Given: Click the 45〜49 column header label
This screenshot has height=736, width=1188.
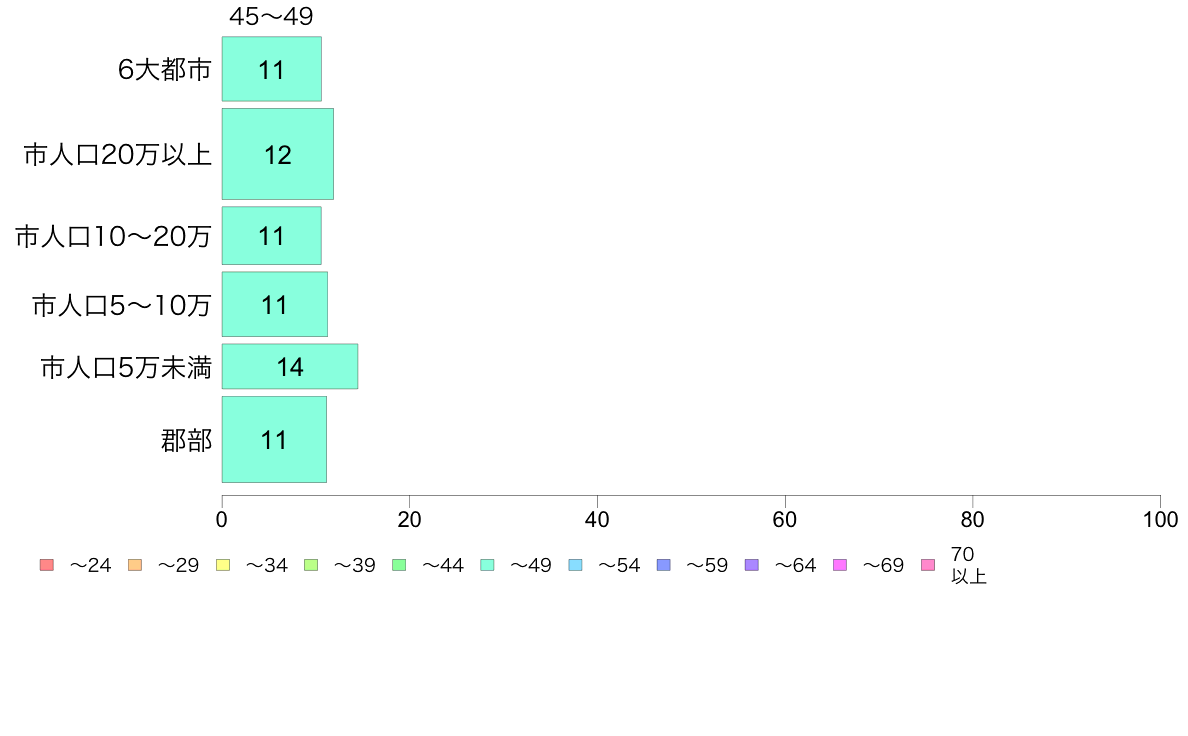Looking at the screenshot, I should (x=271, y=16).
